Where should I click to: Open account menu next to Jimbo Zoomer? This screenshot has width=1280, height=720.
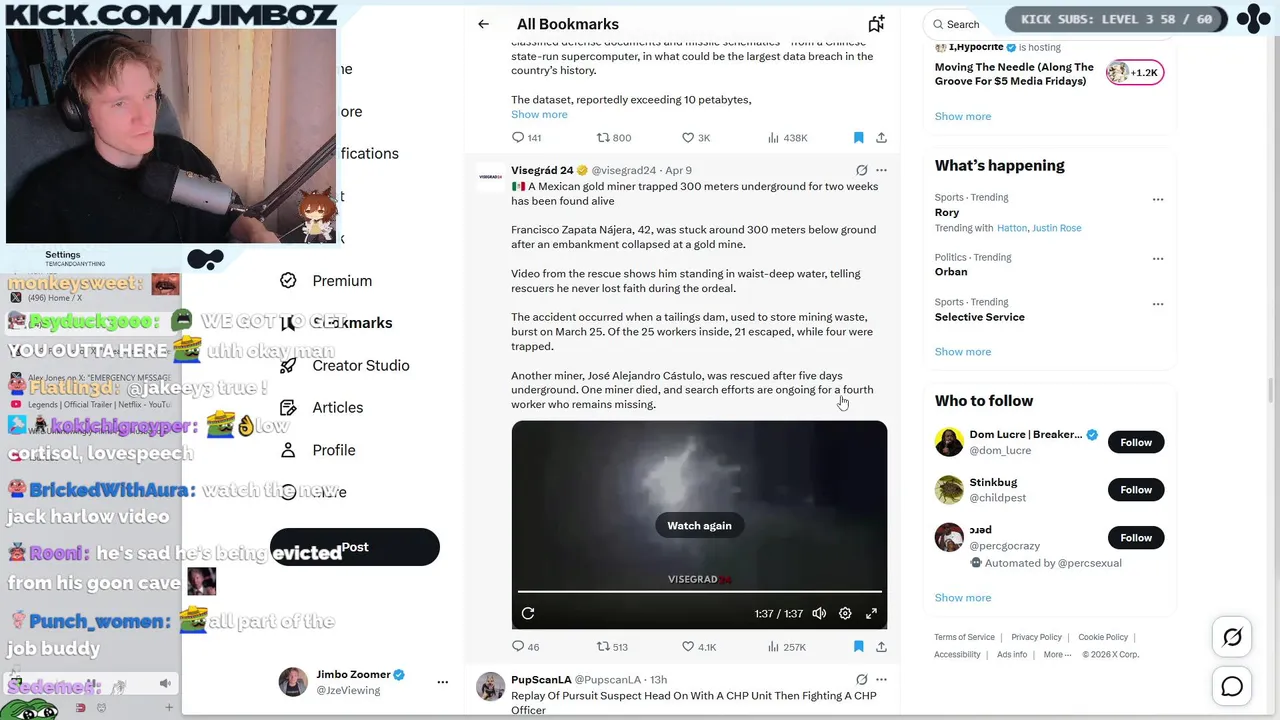coord(443,682)
